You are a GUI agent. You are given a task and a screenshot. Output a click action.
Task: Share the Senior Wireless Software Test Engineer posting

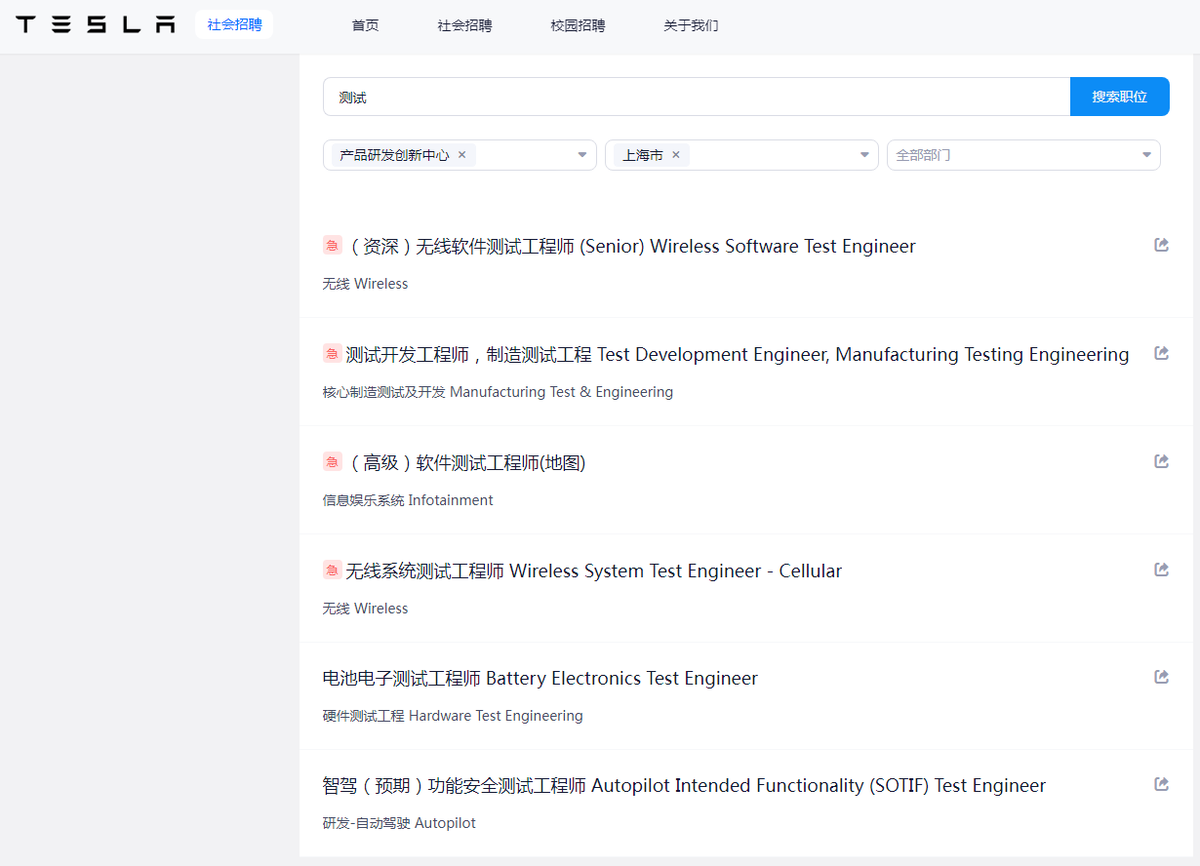click(1161, 244)
